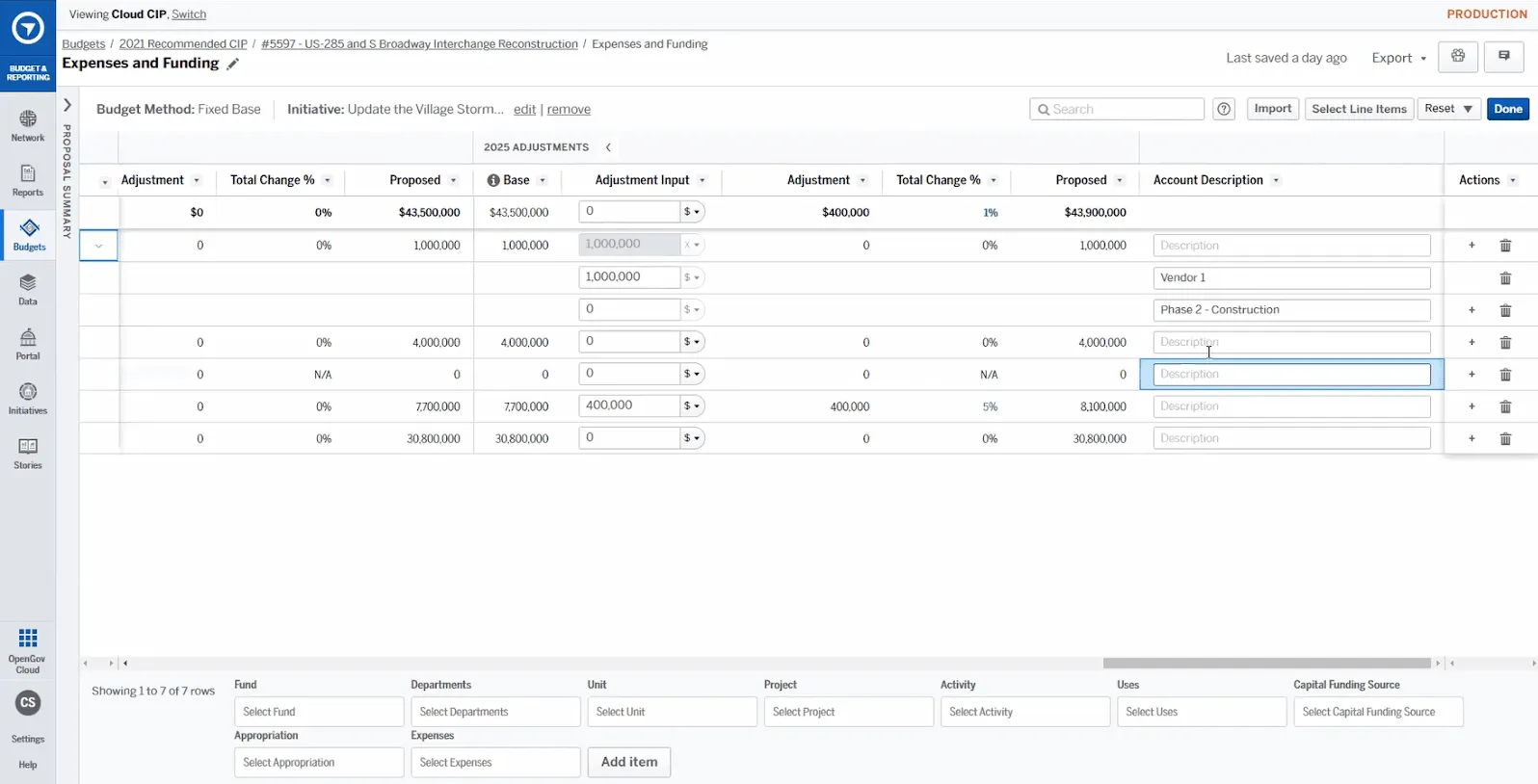Click the Done button
This screenshot has height=784, width=1538.
pyautogui.click(x=1508, y=109)
